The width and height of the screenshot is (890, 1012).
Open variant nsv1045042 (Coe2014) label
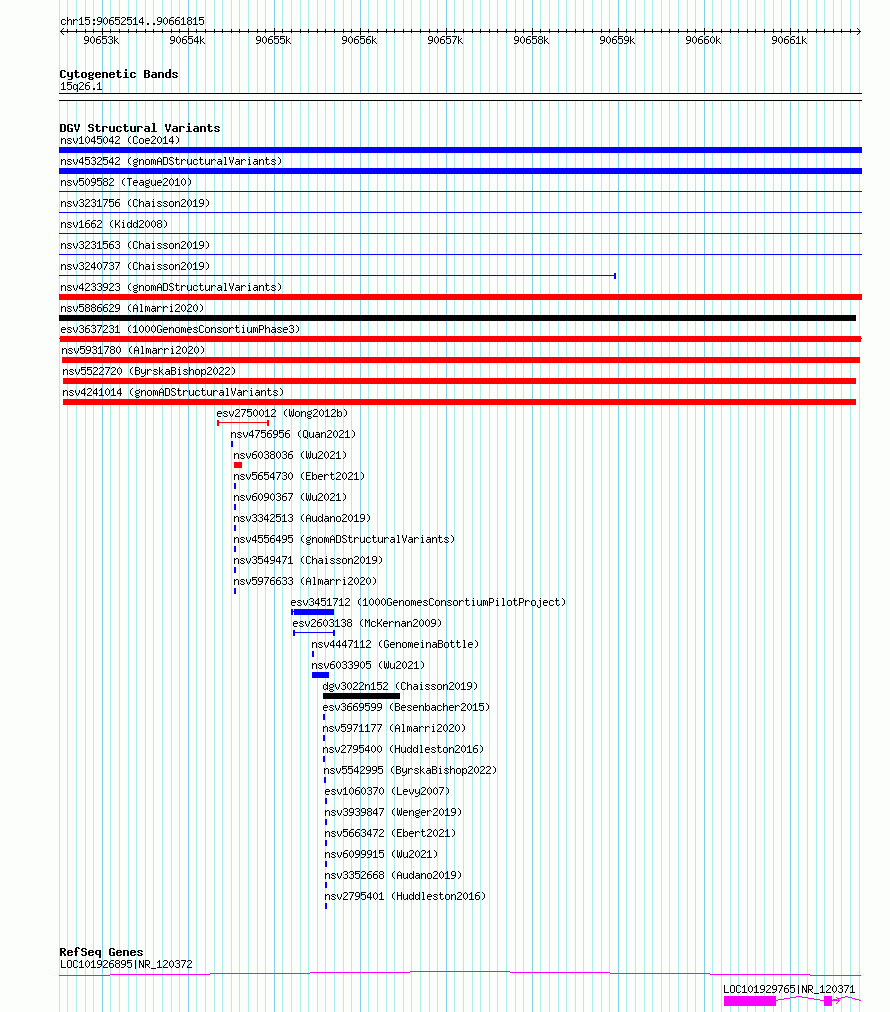click(120, 140)
